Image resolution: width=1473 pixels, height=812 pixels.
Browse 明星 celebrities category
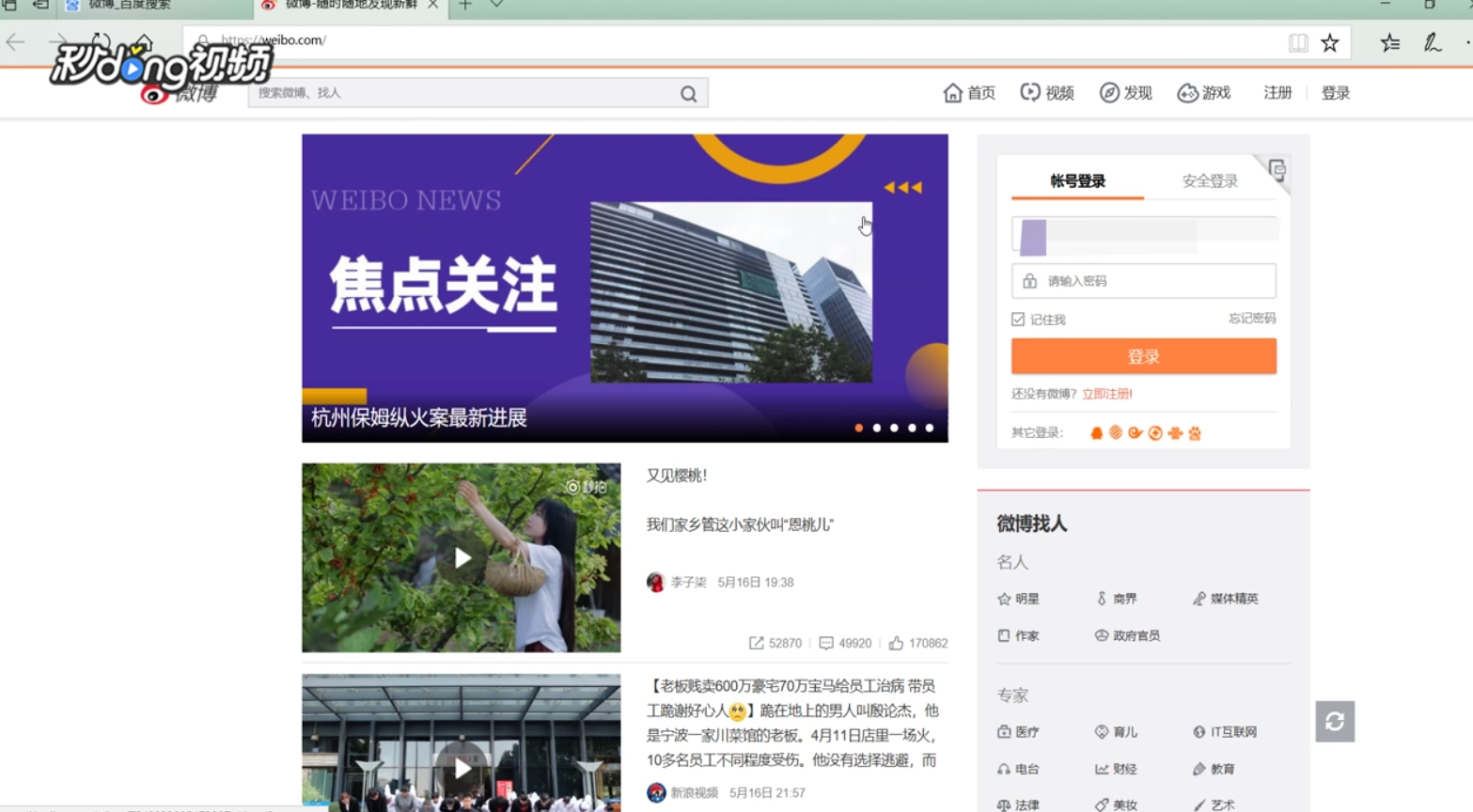(1018, 599)
